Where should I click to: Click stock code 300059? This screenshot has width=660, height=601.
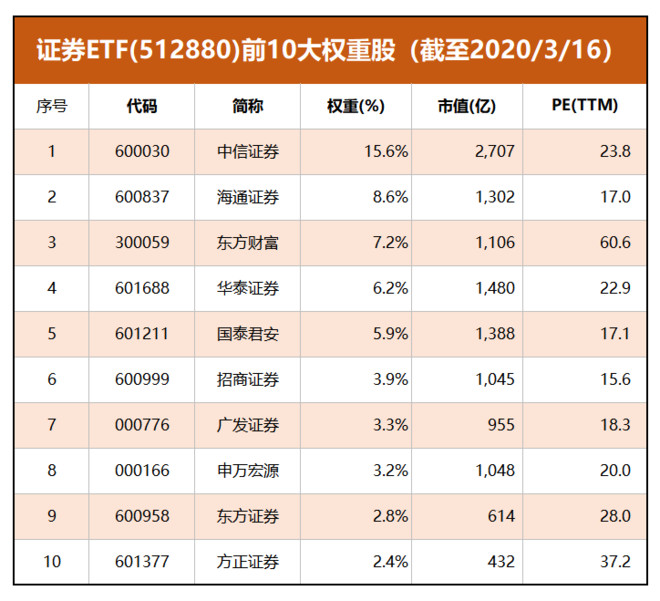pos(142,242)
